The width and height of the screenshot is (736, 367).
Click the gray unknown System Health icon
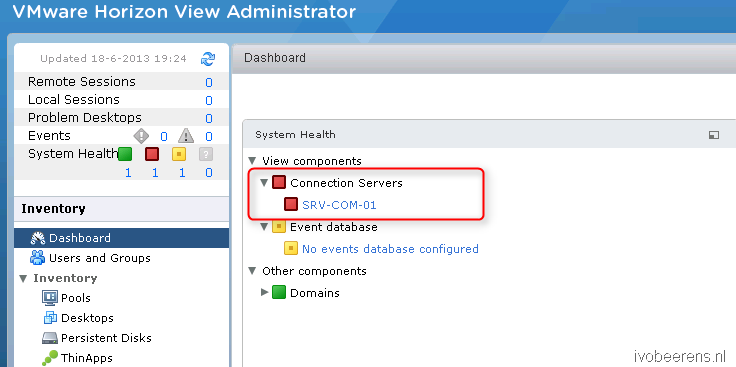pyautogui.click(x=206, y=154)
